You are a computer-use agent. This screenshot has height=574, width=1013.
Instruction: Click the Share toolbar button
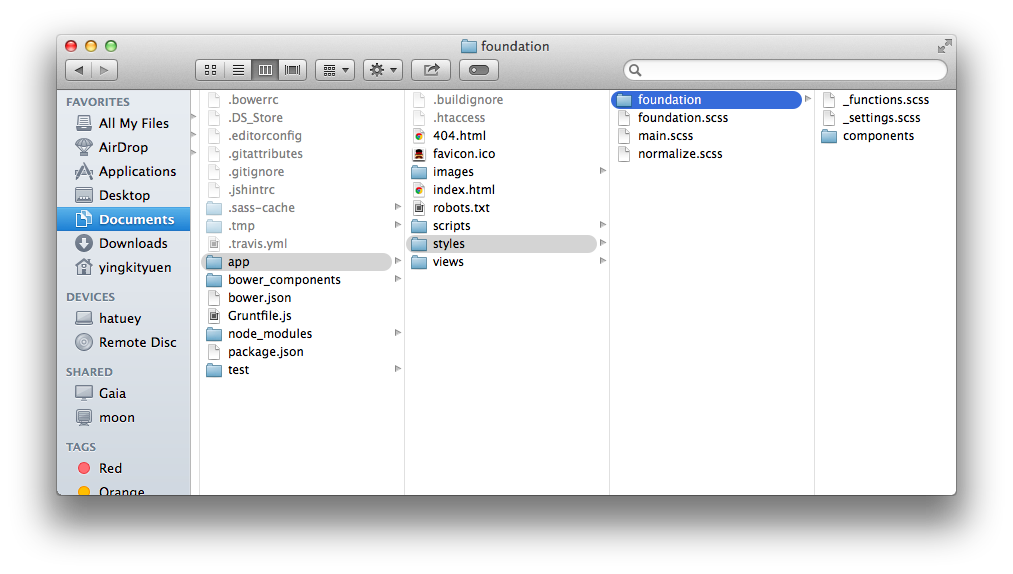tap(431, 70)
